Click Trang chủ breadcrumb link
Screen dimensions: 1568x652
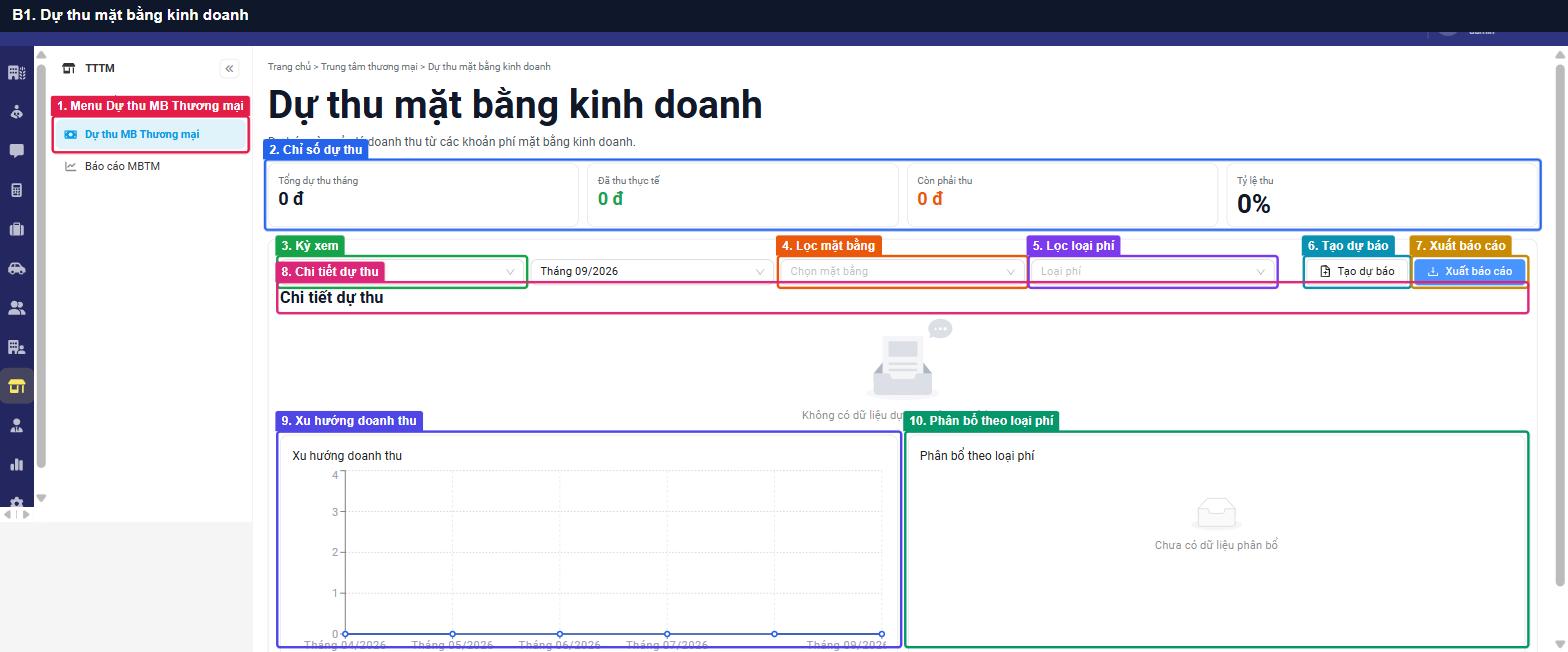(x=289, y=66)
